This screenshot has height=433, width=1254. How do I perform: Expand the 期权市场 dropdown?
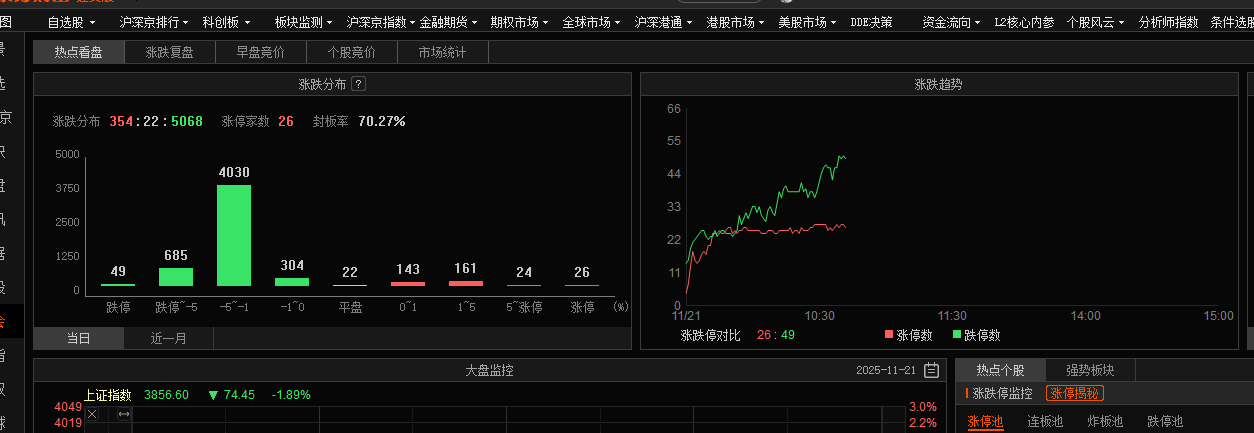point(521,21)
